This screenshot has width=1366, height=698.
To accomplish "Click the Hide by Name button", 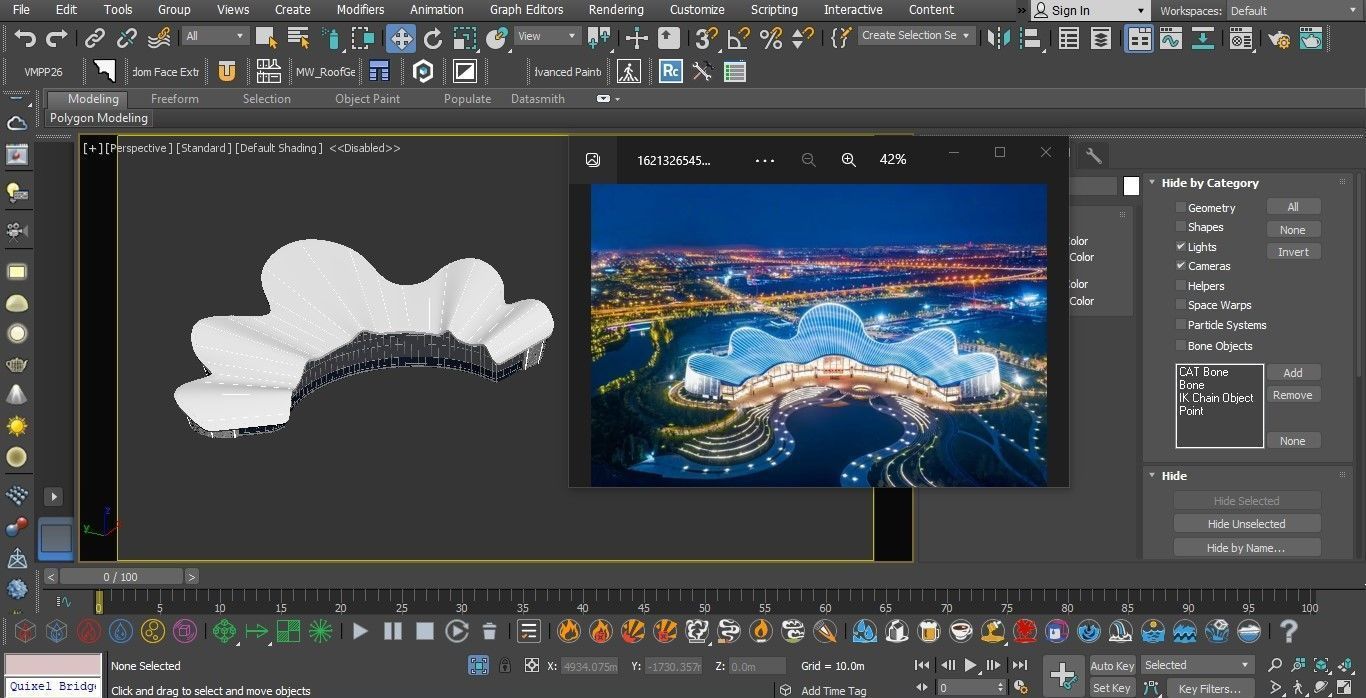I will tap(1246, 548).
